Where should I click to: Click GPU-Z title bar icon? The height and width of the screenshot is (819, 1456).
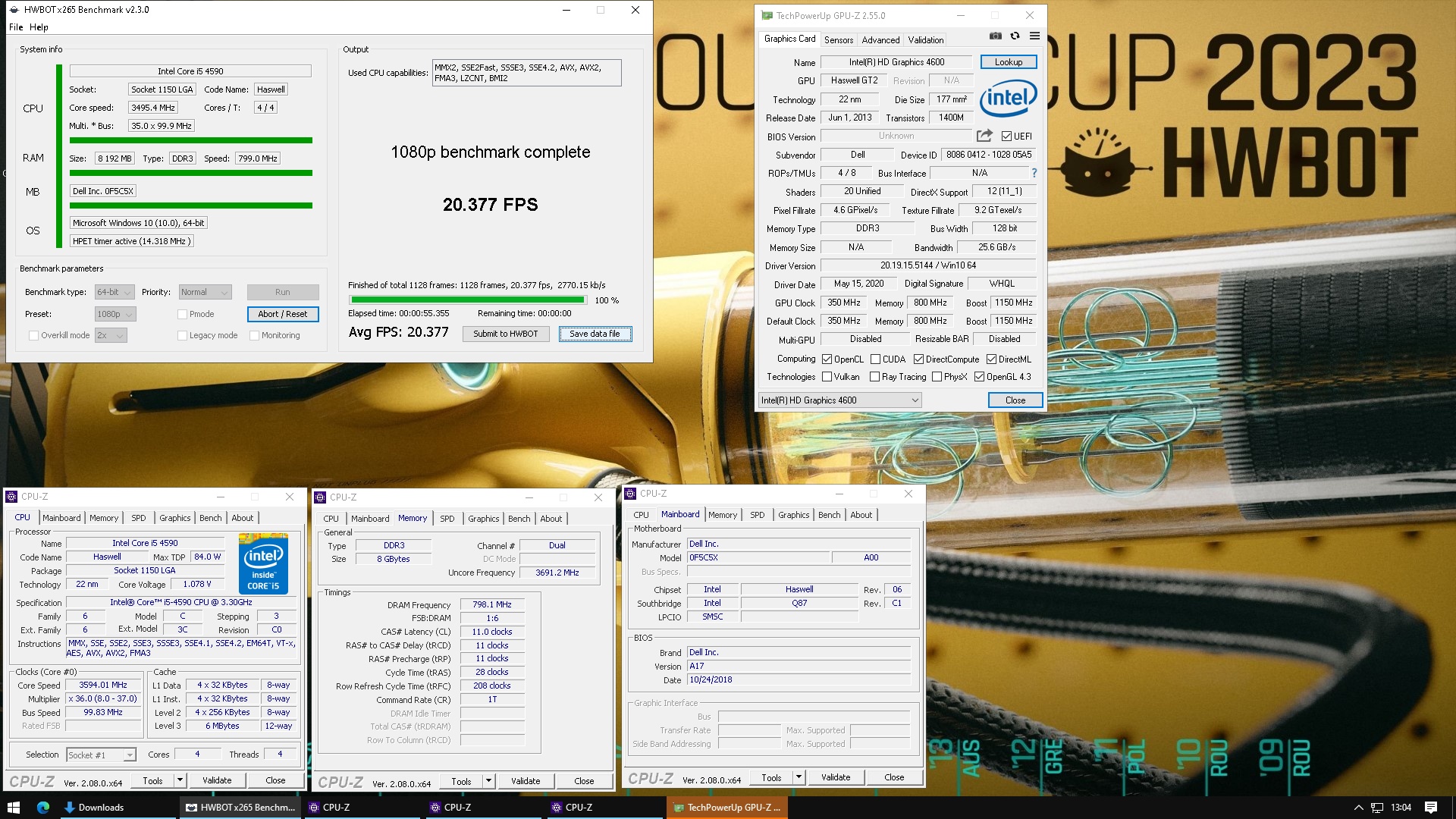[x=767, y=15]
